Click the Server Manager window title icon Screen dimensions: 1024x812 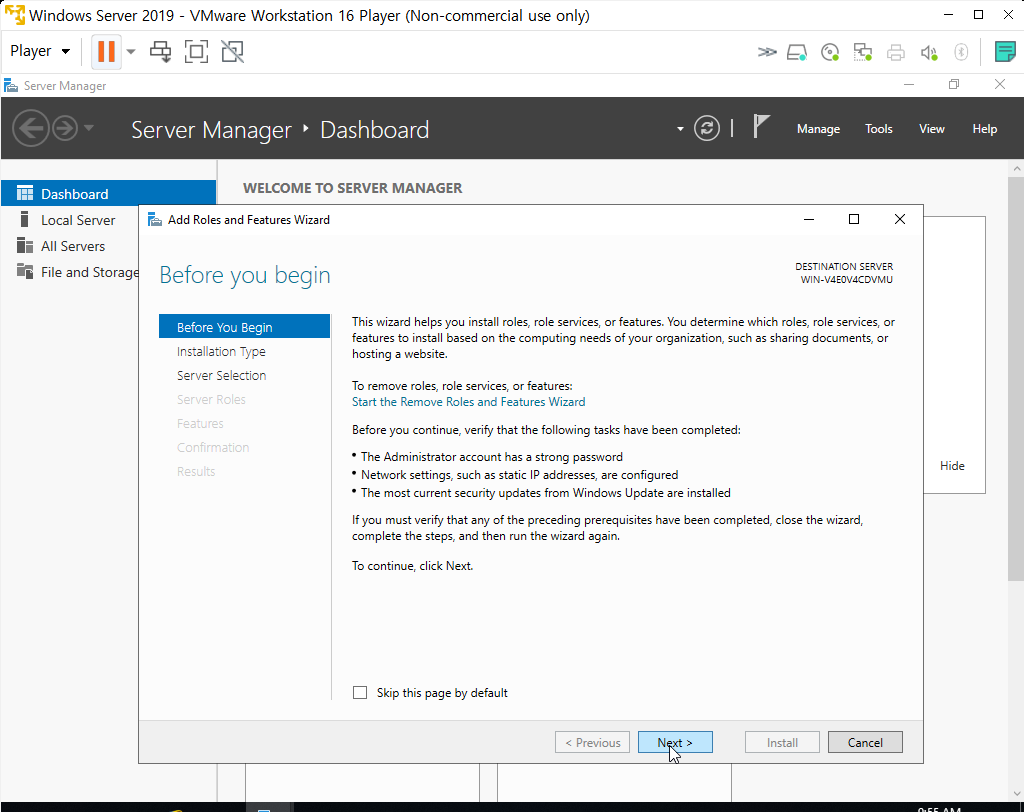(10, 86)
